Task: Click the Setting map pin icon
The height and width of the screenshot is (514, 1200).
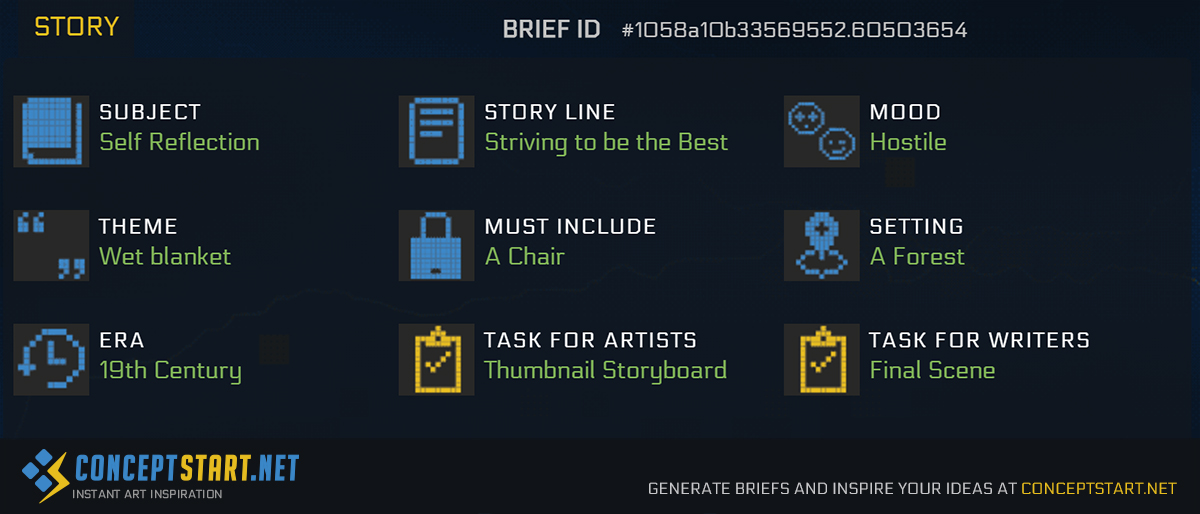Action: [822, 245]
